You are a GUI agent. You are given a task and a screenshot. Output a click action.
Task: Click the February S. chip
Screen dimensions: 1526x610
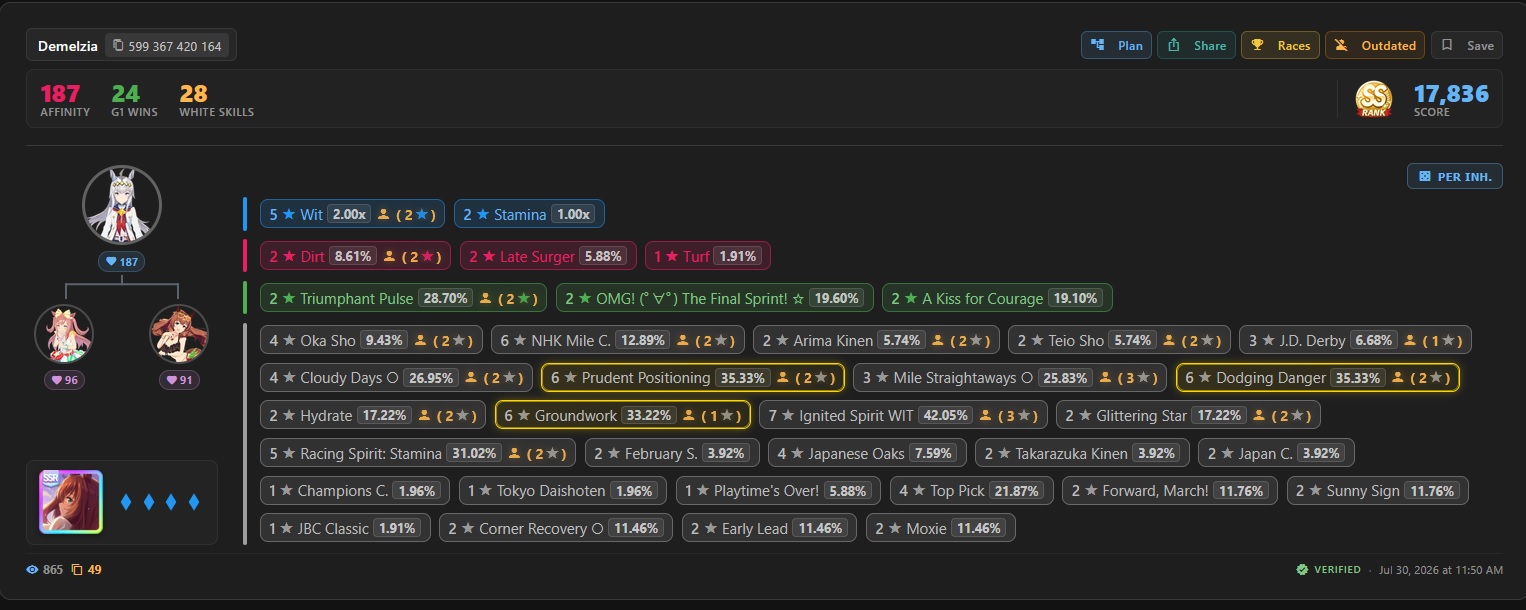670,453
